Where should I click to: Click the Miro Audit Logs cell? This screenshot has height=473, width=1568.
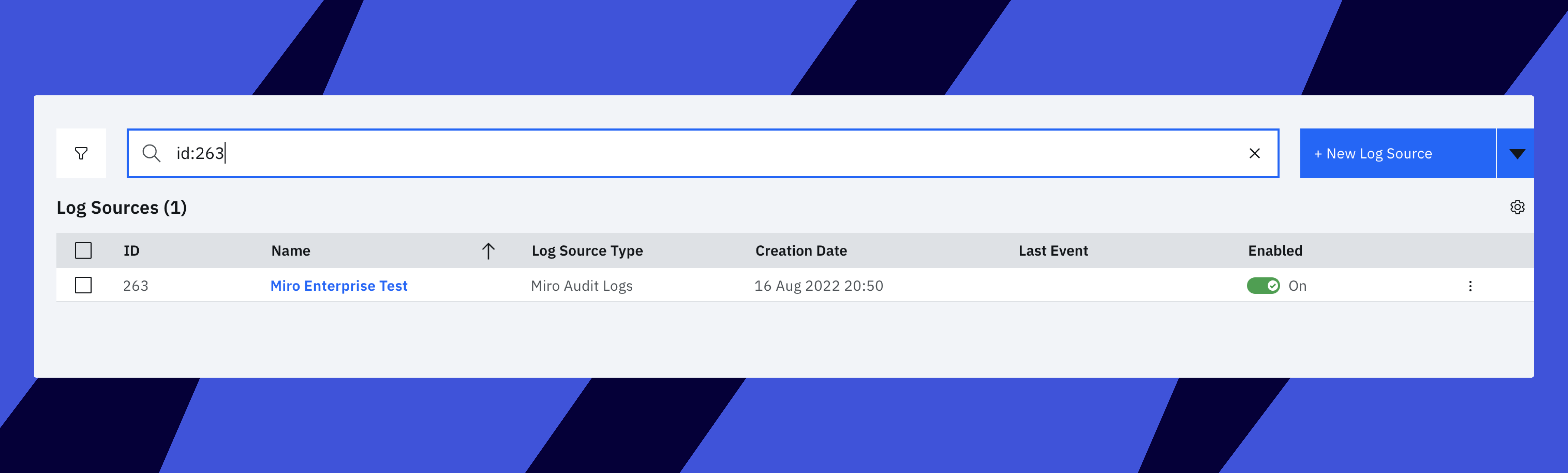click(x=581, y=286)
